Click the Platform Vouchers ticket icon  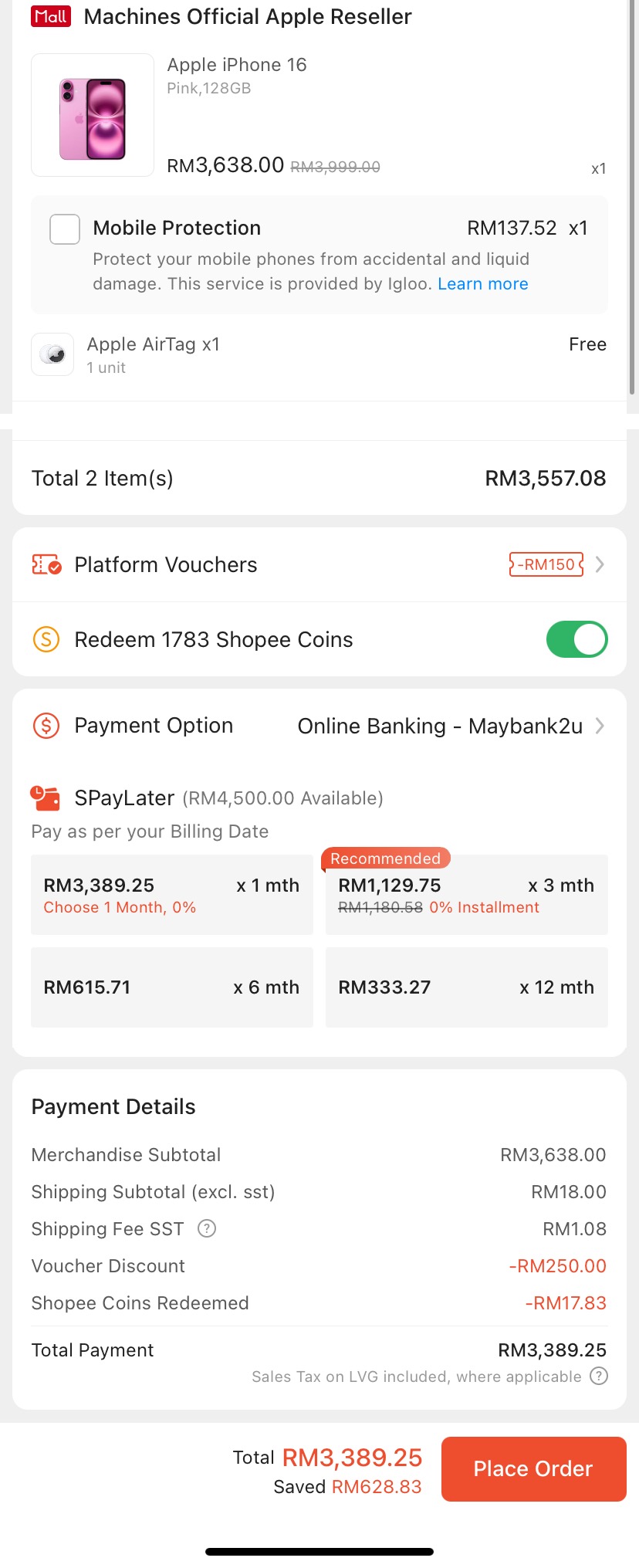pyautogui.click(x=46, y=564)
